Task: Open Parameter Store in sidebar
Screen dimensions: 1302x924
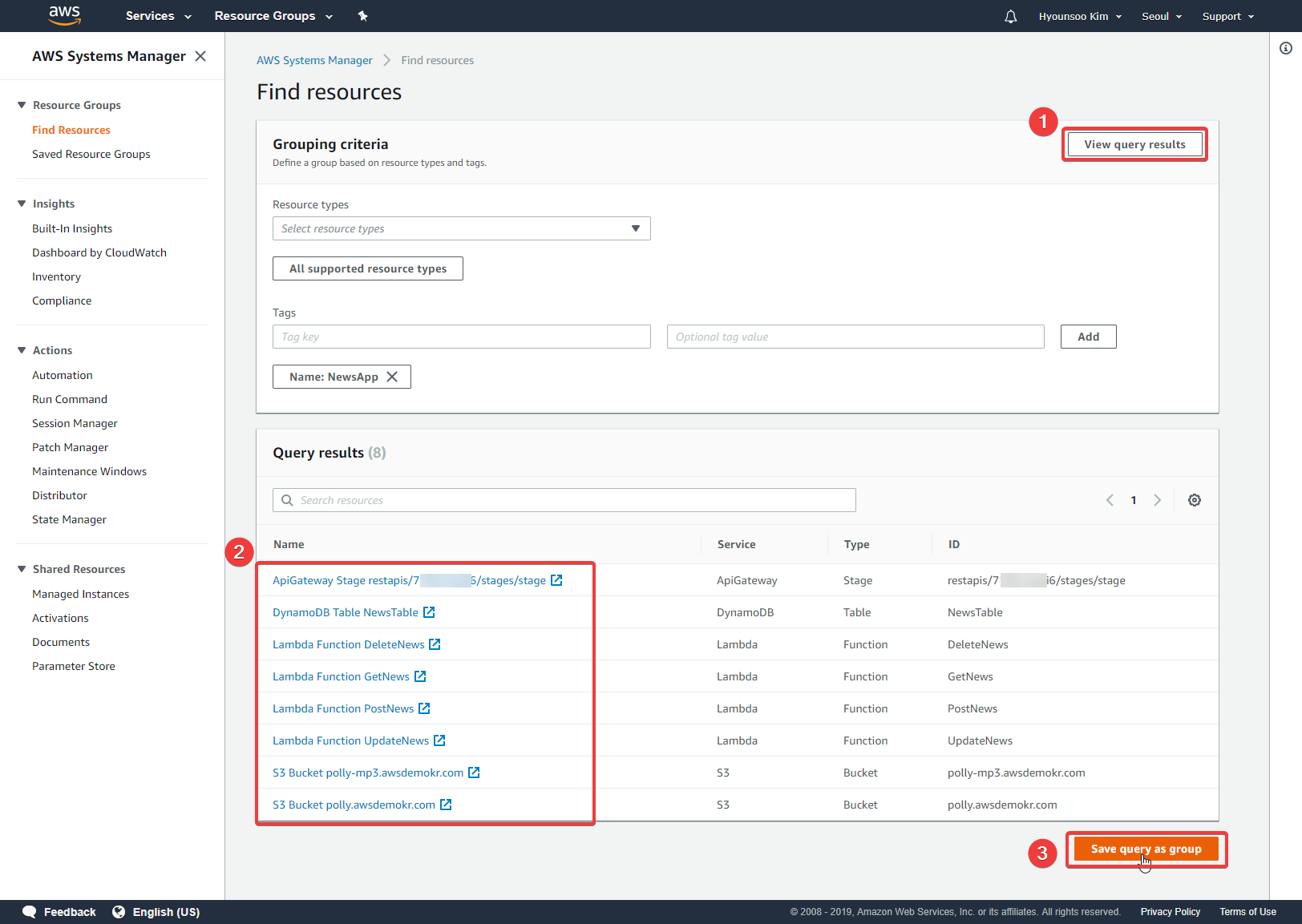Action: pos(74,666)
